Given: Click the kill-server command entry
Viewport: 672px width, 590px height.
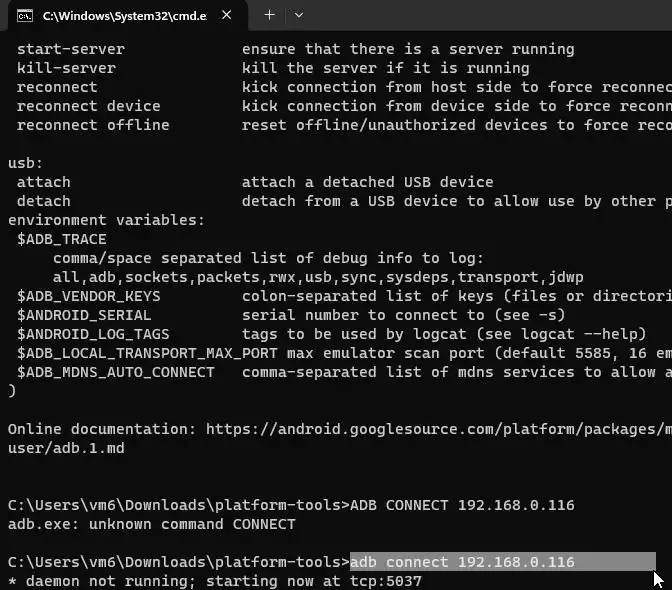Looking at the screenshot, I should 66,68.
